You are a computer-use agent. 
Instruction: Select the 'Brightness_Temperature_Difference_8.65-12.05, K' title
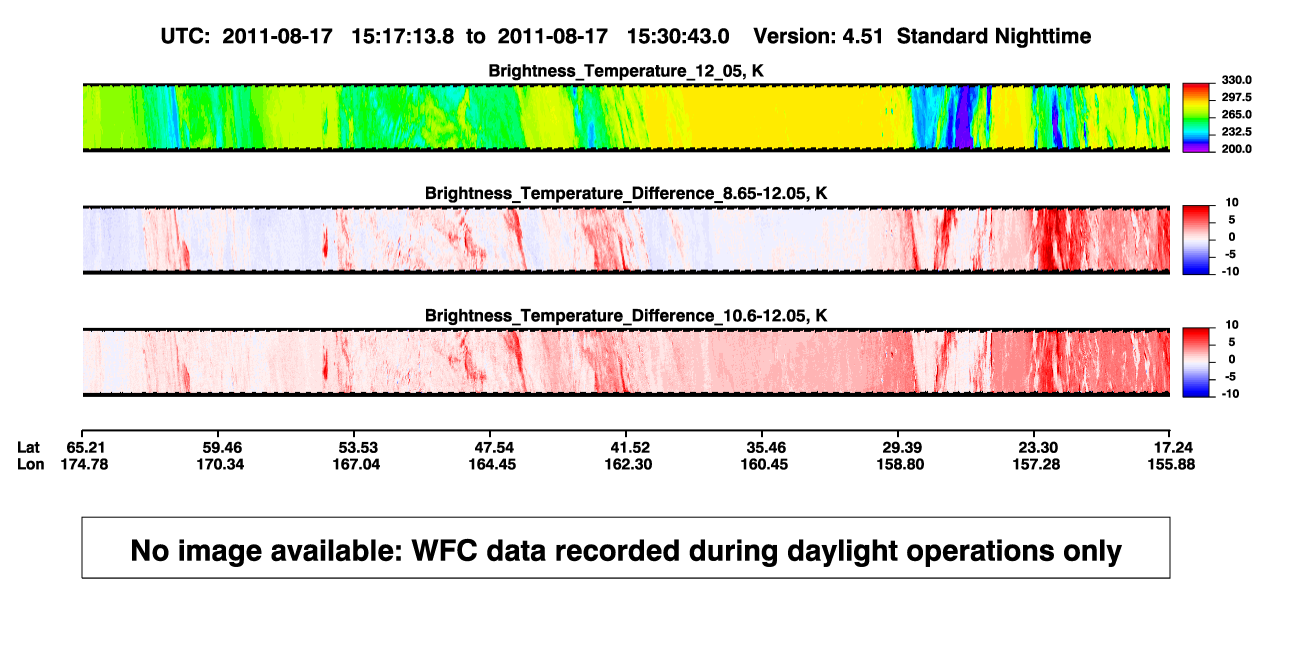pyautogui.click(x=626, y=193)
